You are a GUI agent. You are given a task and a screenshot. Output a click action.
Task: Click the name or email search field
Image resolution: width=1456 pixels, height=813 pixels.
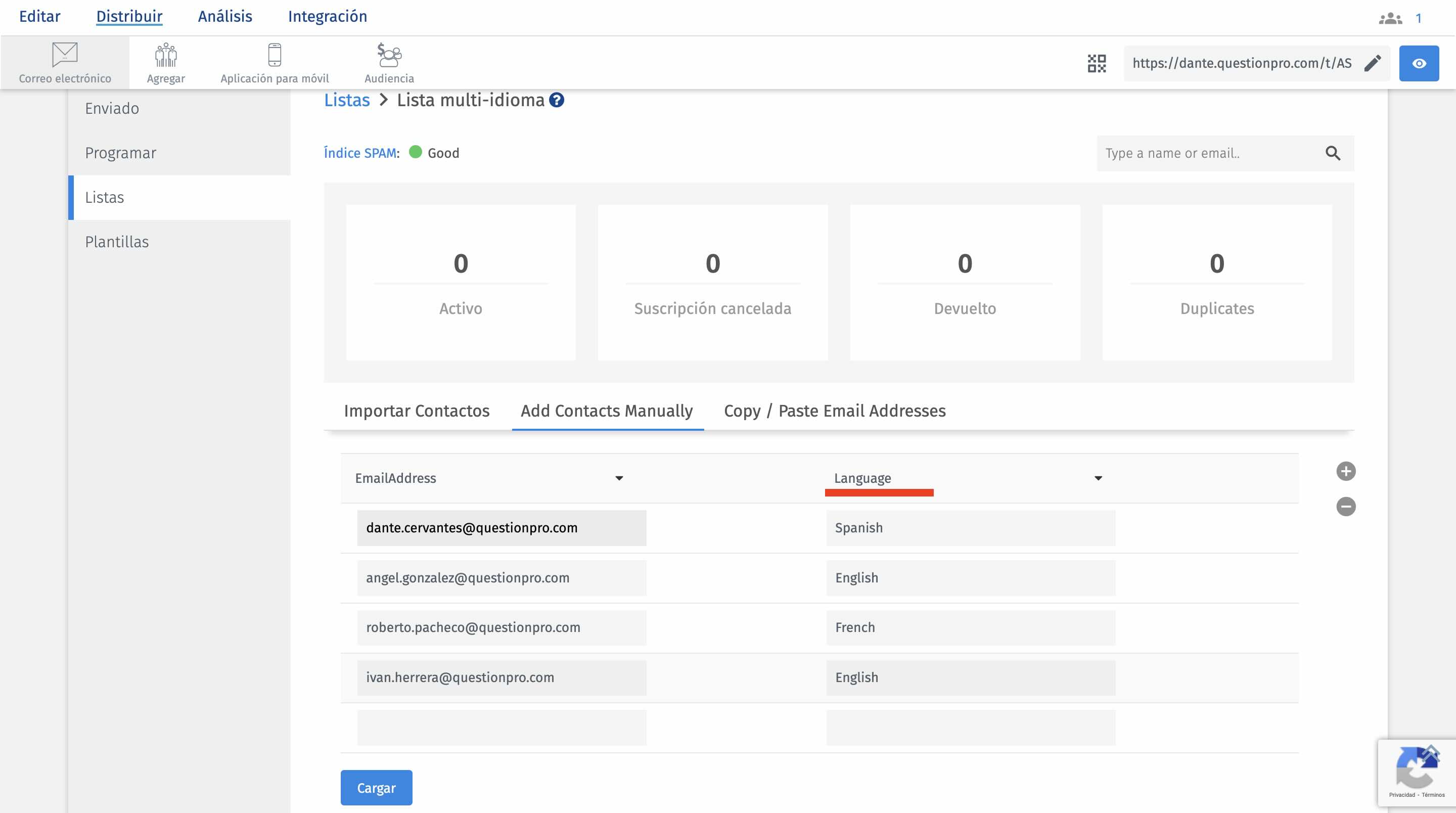(x=1210, y=153)
